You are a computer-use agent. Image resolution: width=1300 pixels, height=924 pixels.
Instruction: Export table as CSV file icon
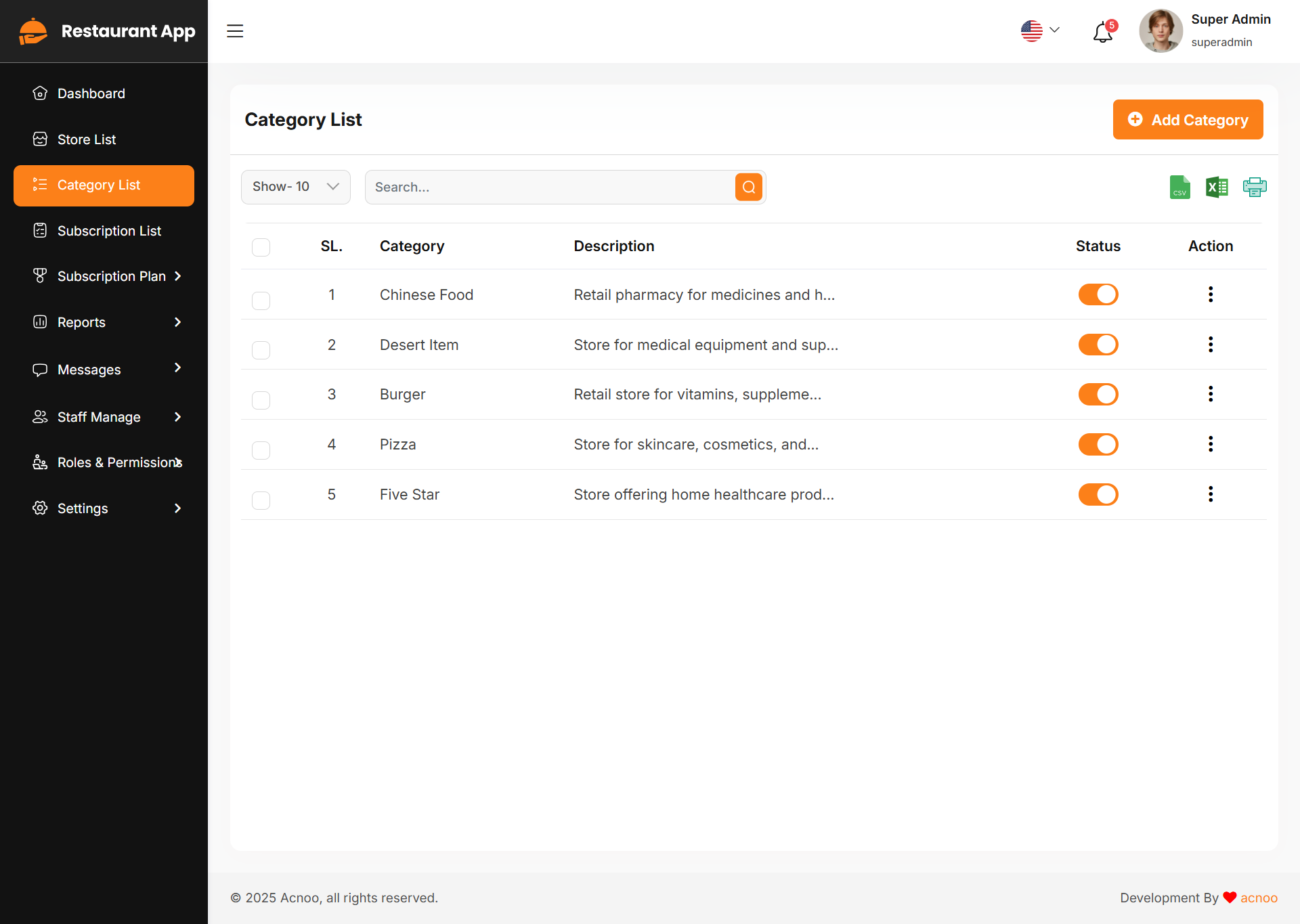point(1179,187)
